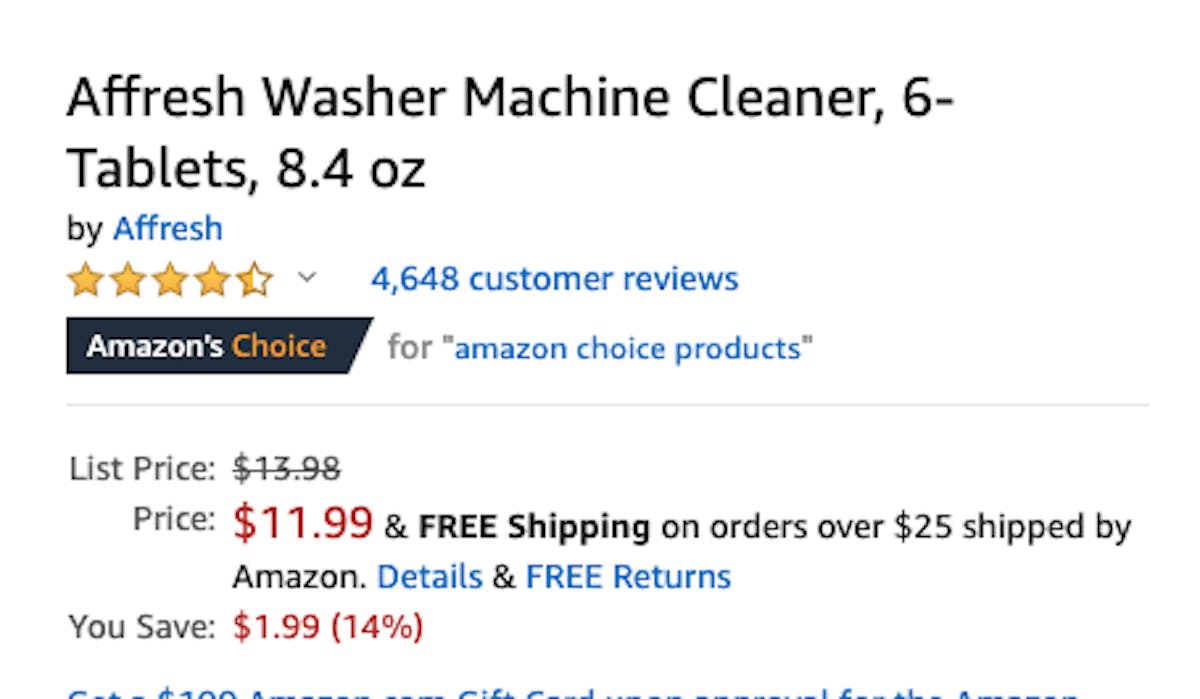Open the shipping Details link
The image size is (1200, 699).
429,577
